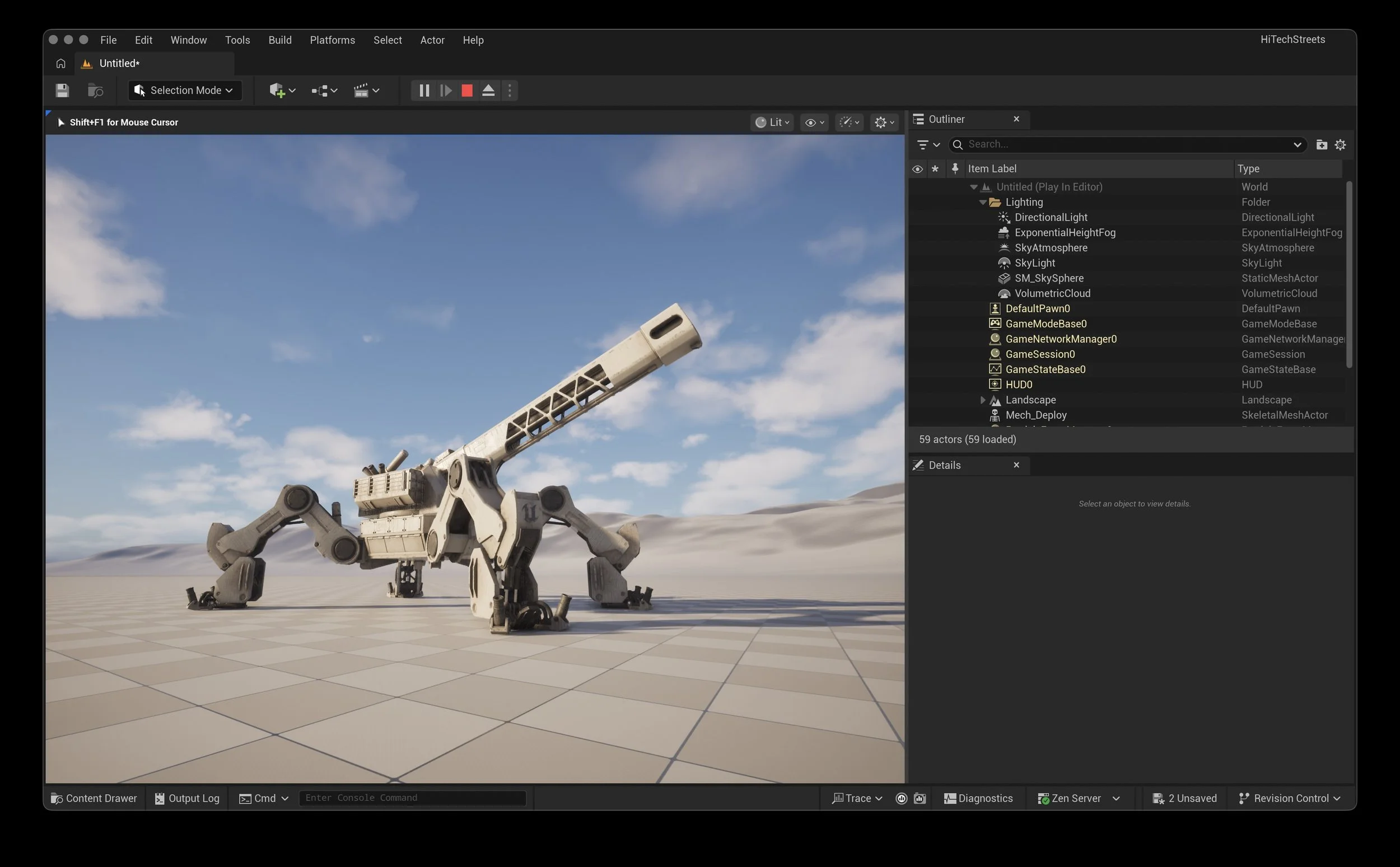Switch to the Untitled level tab
The height and width of the screenshot is (867, 1400).
pyautogui.click(x=119, y=63)
